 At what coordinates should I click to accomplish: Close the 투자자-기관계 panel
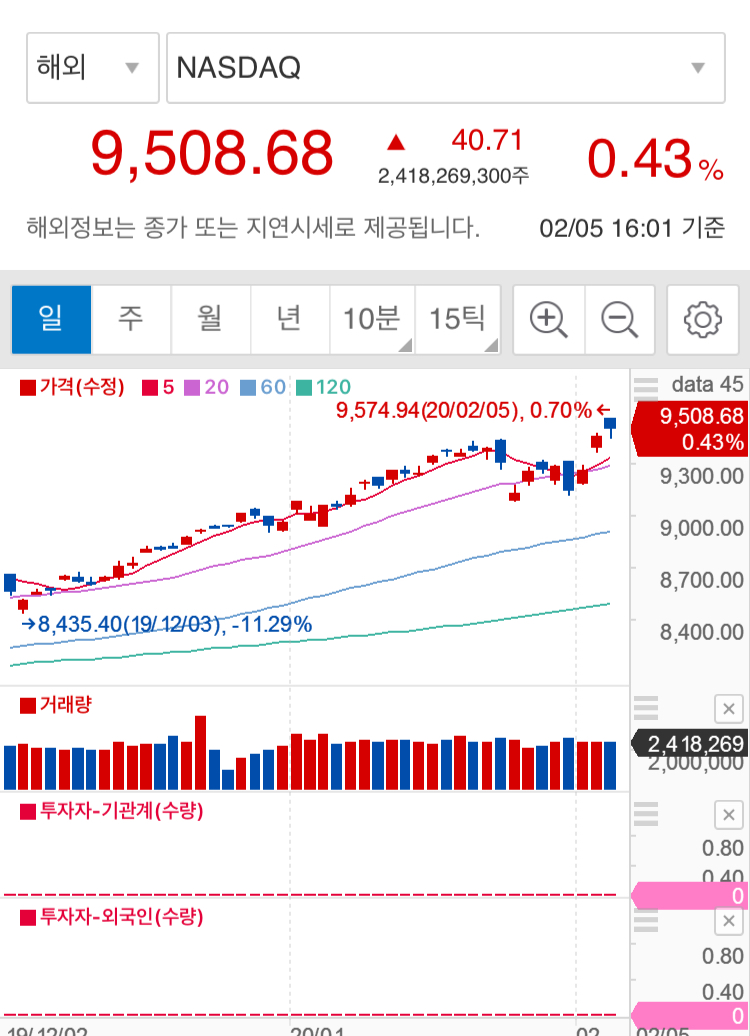pos(729,815)
